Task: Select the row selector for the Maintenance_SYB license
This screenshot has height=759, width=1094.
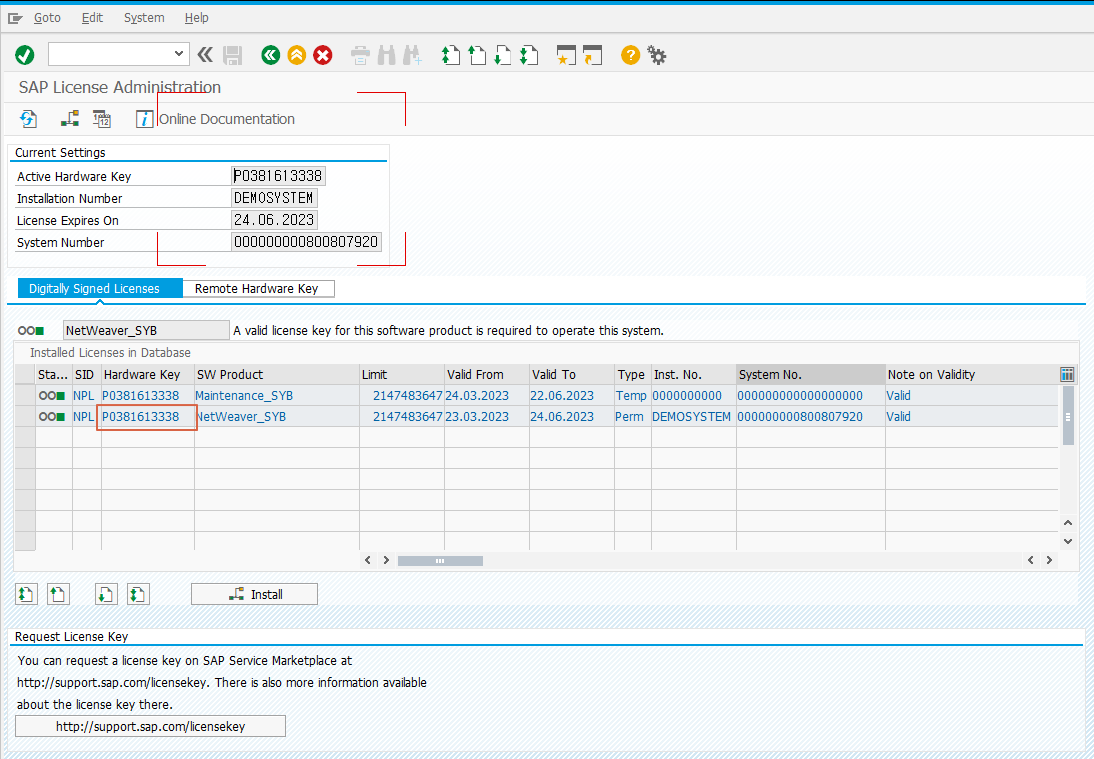Action: click(24, 395)
